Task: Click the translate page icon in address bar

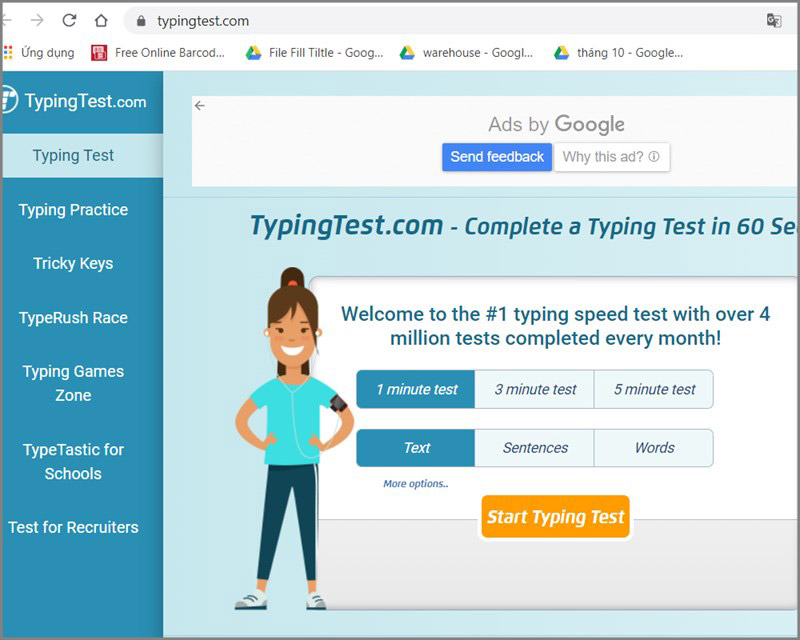Action: click(773, 21)
